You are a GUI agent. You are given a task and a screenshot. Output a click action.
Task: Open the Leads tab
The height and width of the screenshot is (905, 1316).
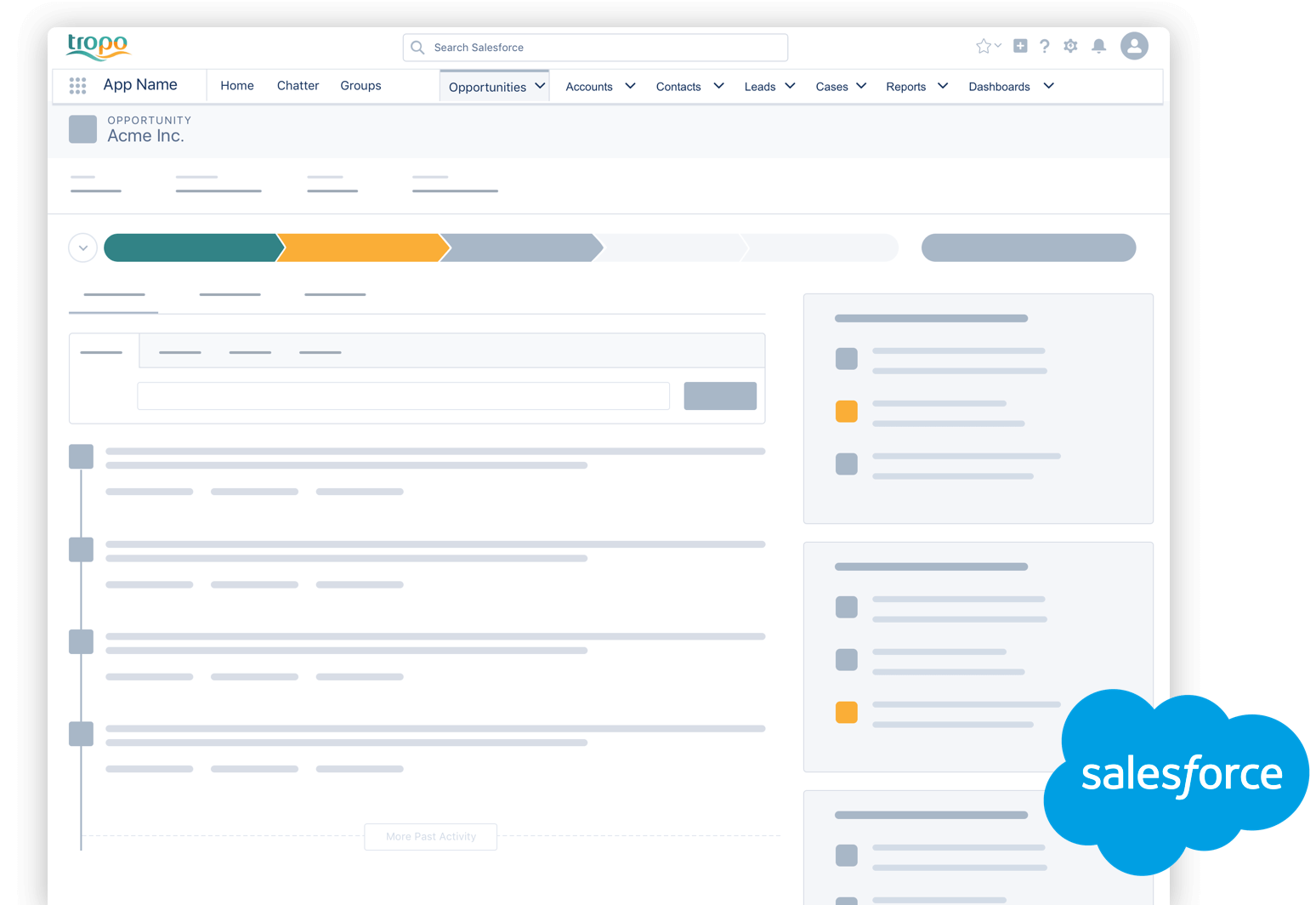pos(760,87)
